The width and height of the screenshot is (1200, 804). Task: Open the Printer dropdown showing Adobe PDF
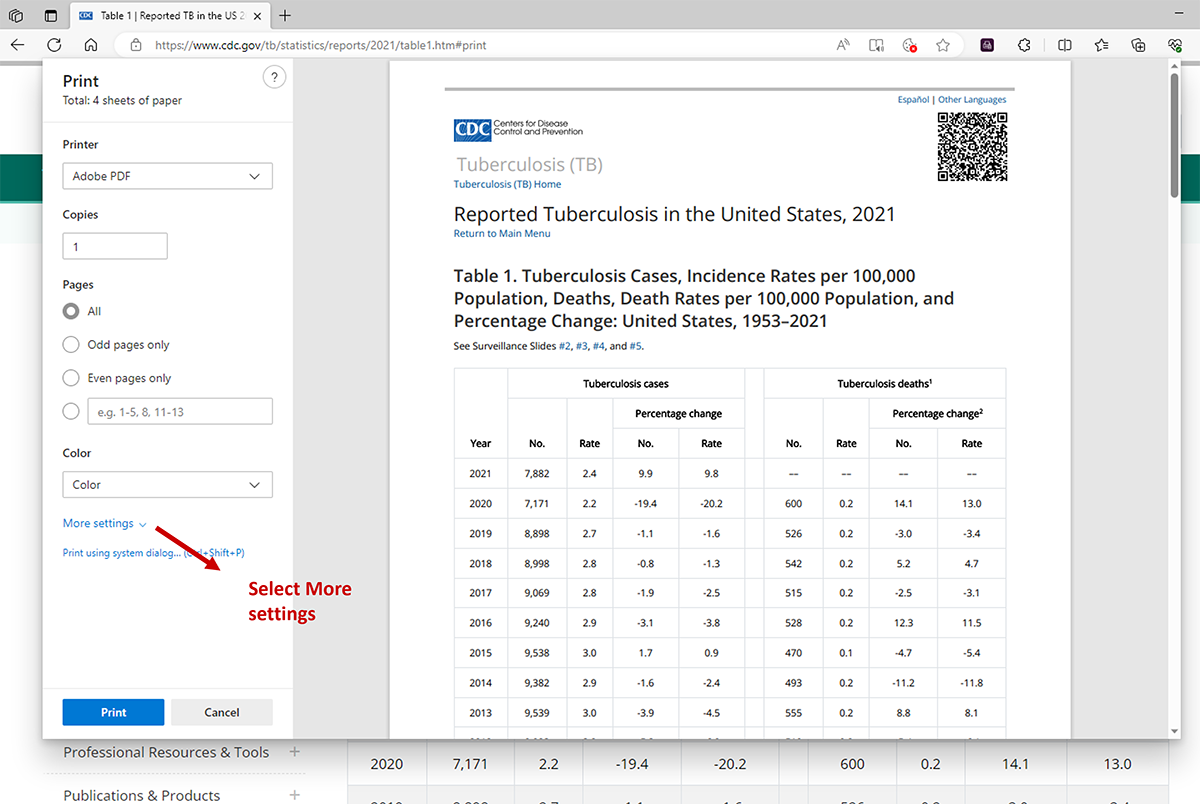[x=167, y=175]
